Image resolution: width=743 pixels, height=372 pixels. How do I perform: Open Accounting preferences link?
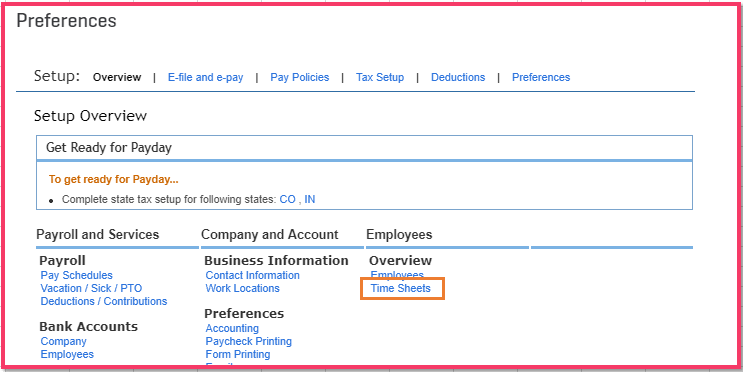(x=232, y=328)
